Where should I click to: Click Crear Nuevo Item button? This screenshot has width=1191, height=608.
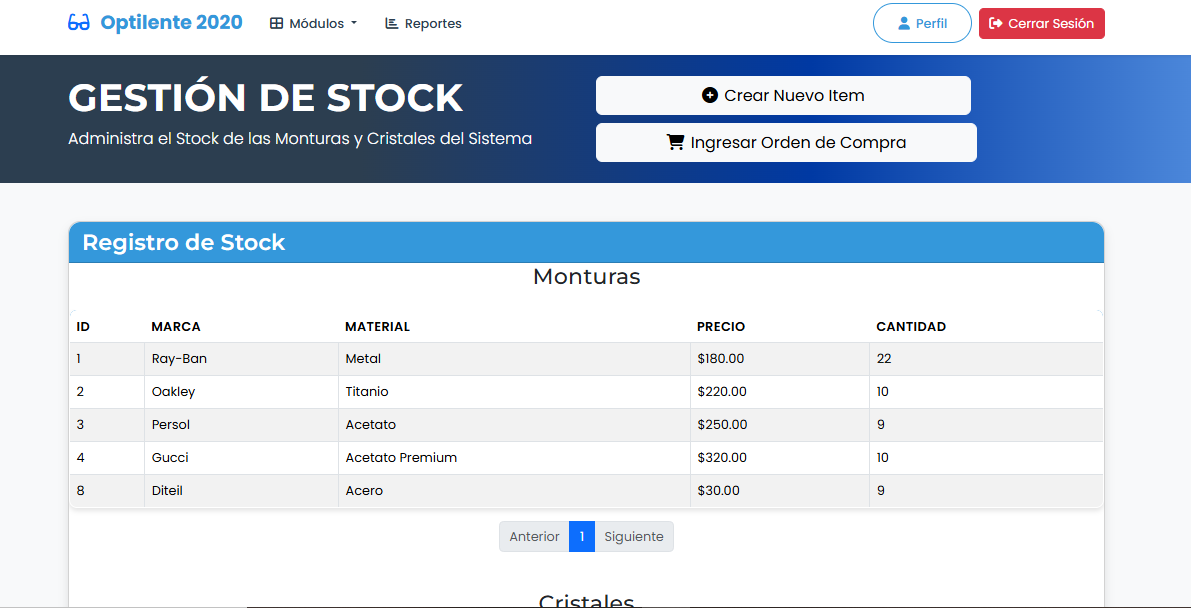click(783, 96)
